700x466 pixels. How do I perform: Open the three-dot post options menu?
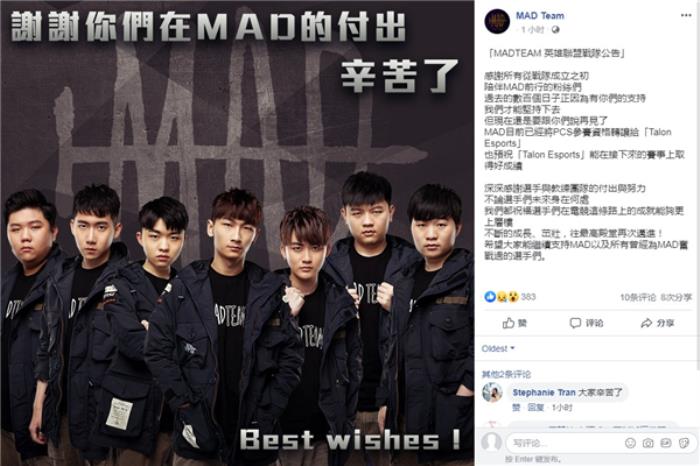pyautogui.click(x=686, y=16)
